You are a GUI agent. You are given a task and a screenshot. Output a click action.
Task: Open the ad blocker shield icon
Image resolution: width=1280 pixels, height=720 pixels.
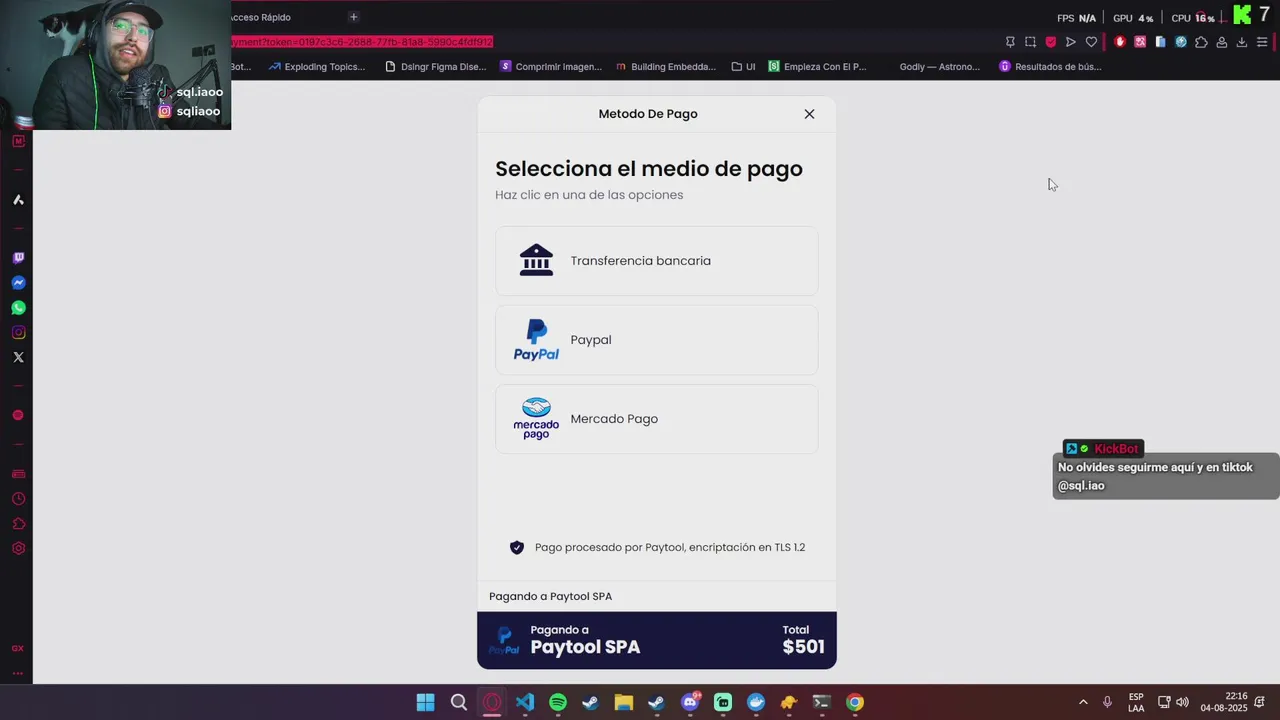[1050, 42]
